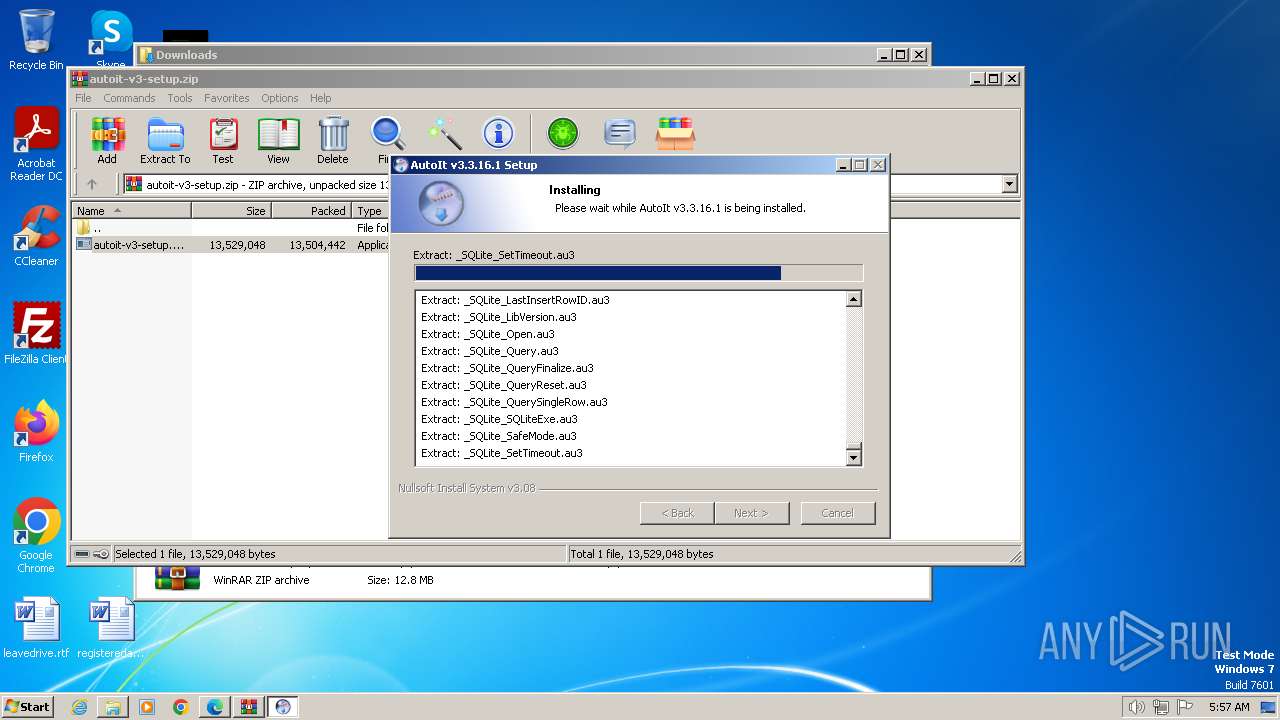The height and width of the screenshot is (720, 1280).
Task: Select the autoit-v3-setup file row
Action: [x=231, y=245]
